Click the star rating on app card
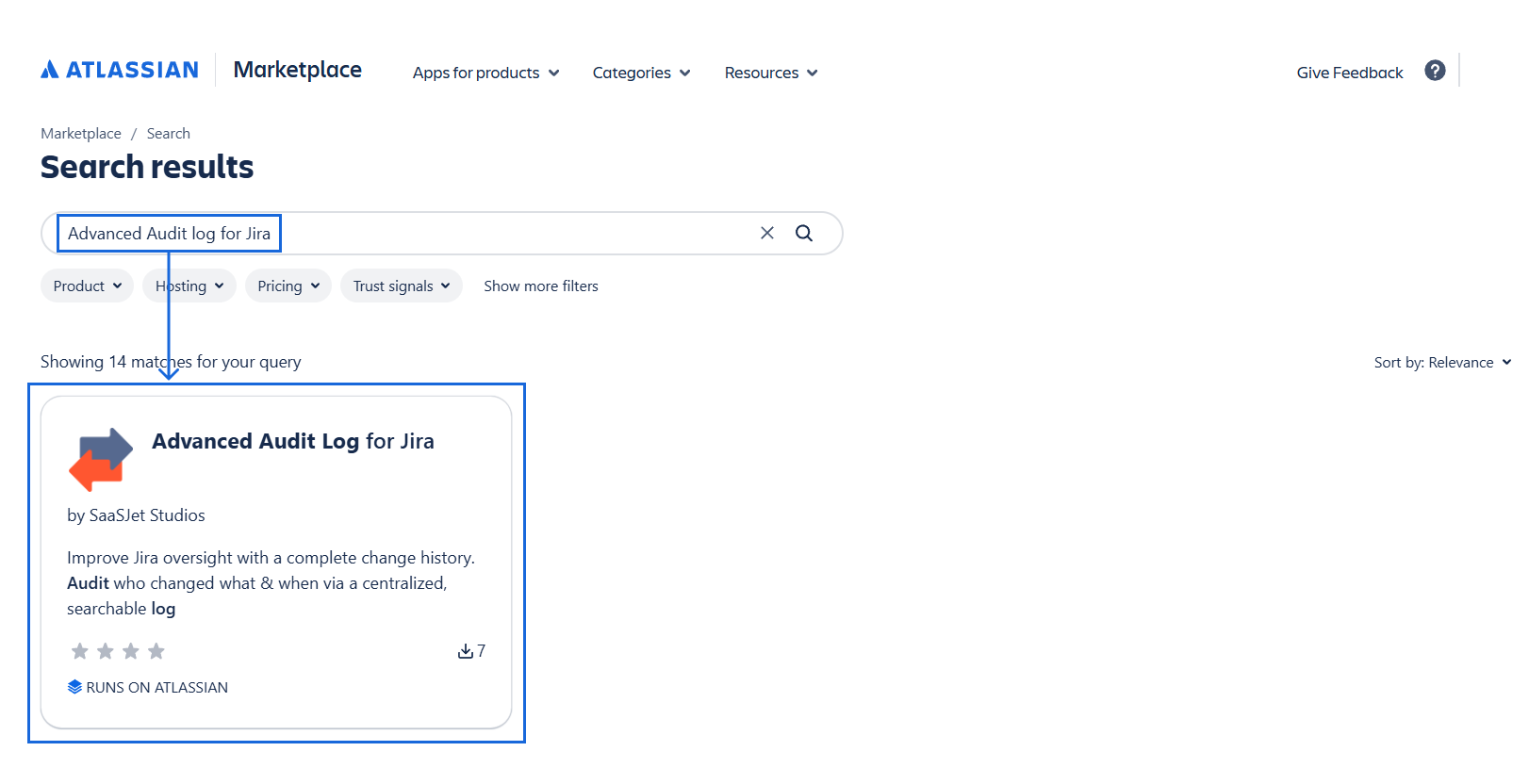This screenshot has height=784, width=1529. click(x=118, y=651)
